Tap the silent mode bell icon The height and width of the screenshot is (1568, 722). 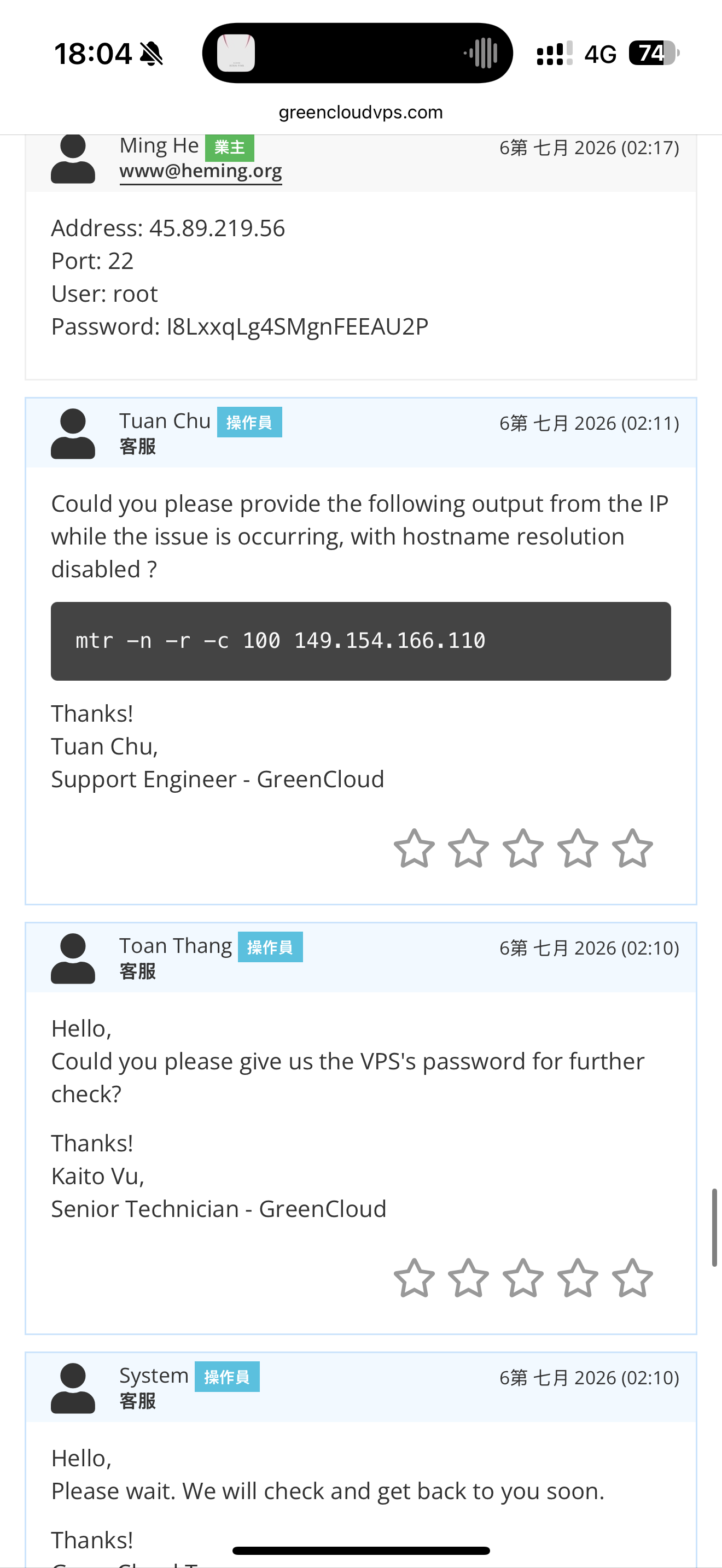(152, 54)
